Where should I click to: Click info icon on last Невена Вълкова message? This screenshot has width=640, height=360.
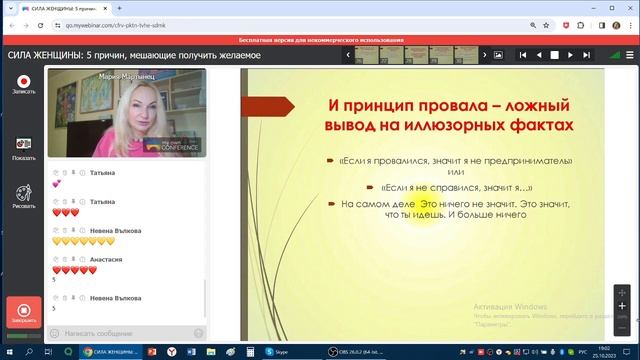(82, 298)
